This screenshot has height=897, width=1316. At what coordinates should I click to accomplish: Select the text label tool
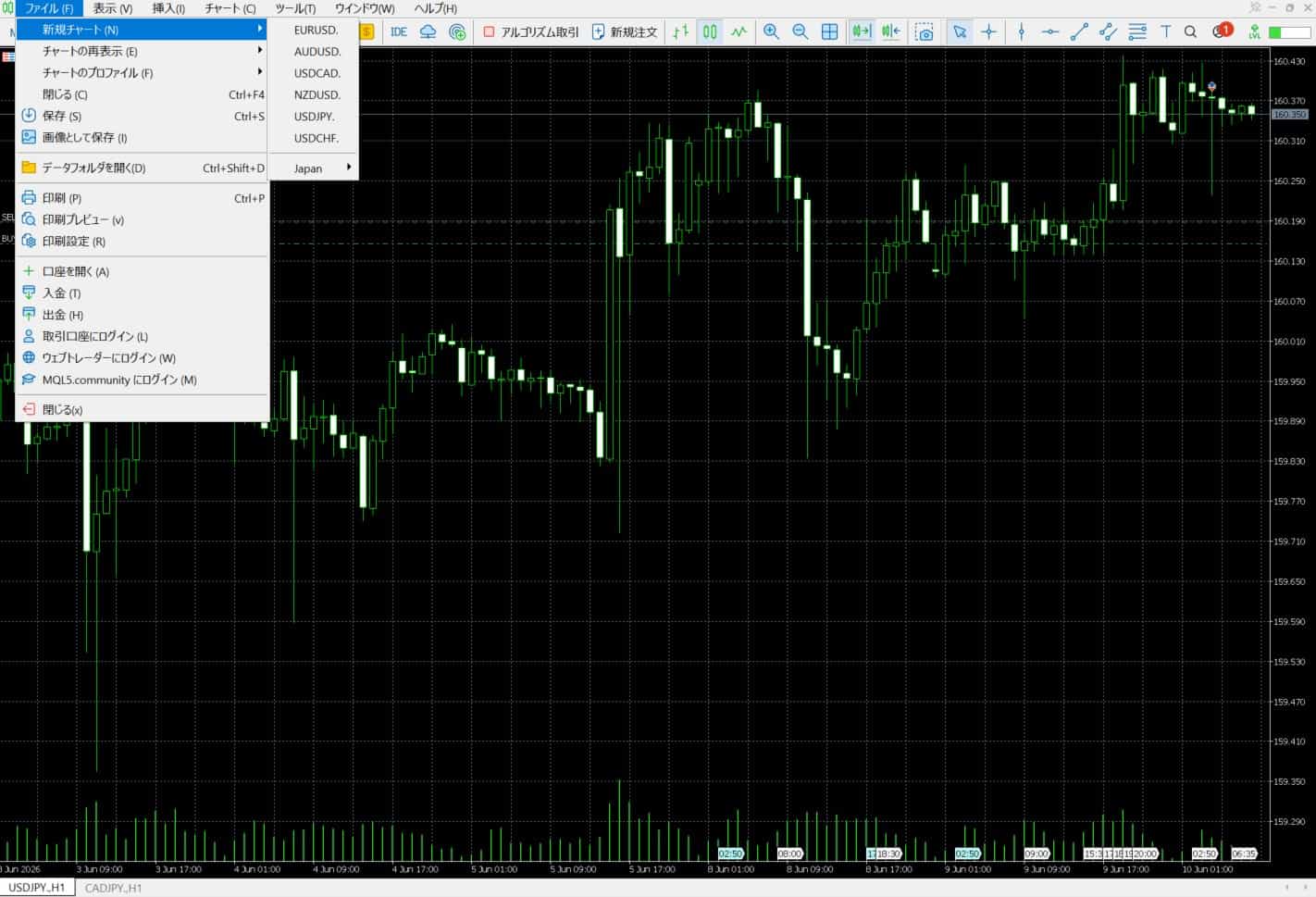[x=1165, y=31]
